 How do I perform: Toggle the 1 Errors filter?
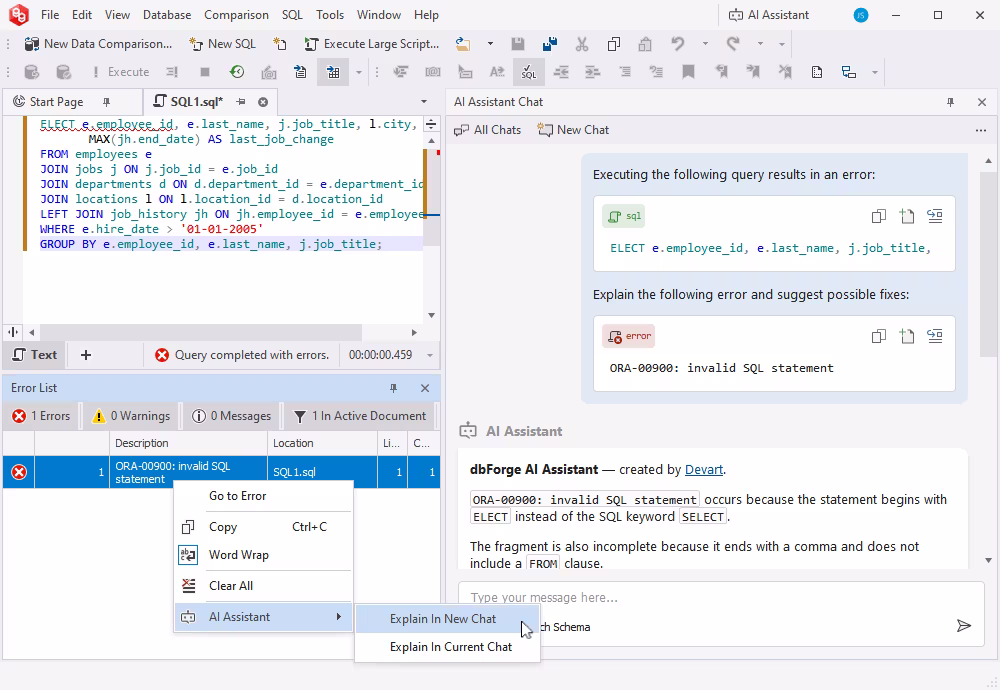(41, 416)
